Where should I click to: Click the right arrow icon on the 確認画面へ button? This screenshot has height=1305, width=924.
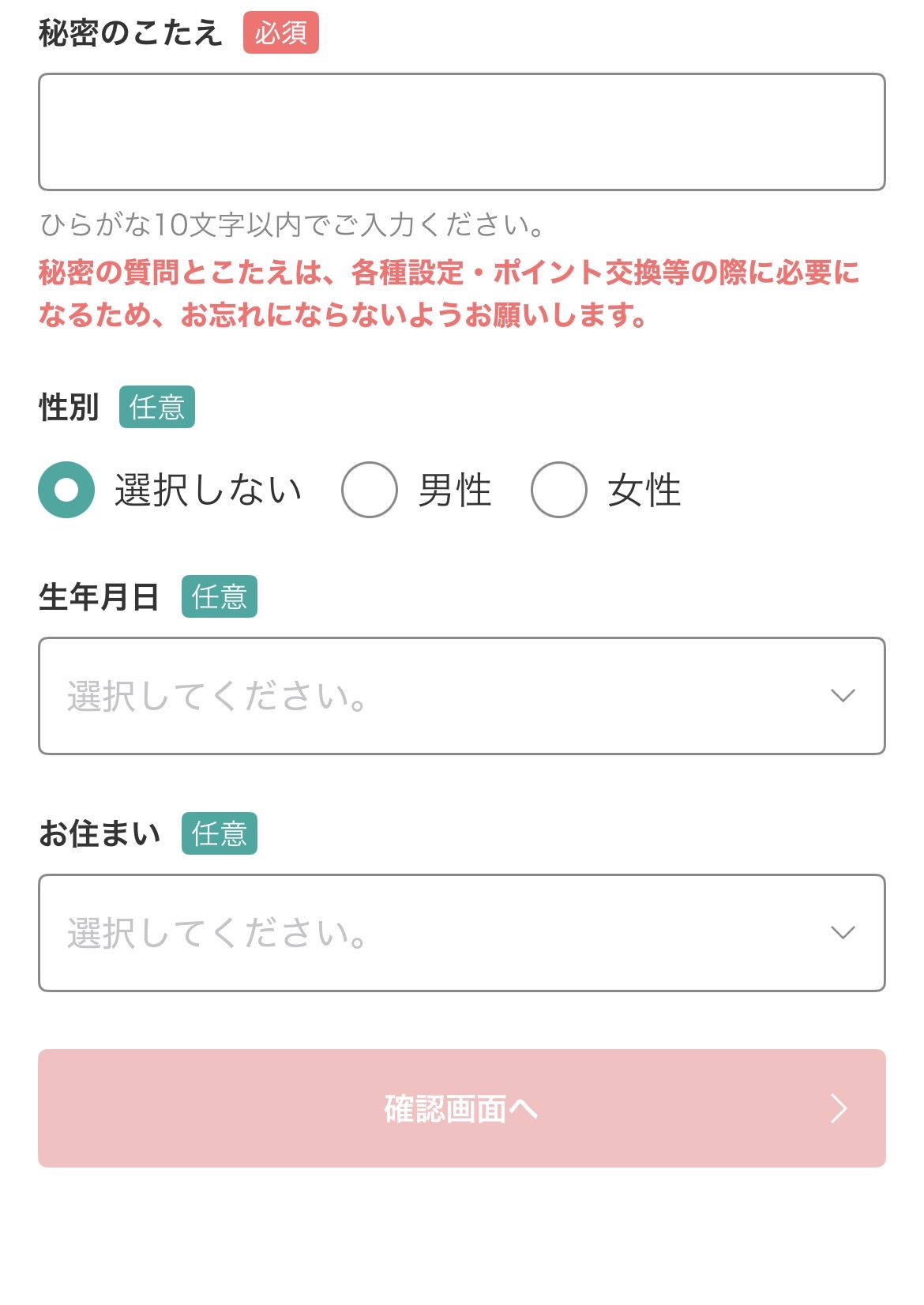(839, 1108)
